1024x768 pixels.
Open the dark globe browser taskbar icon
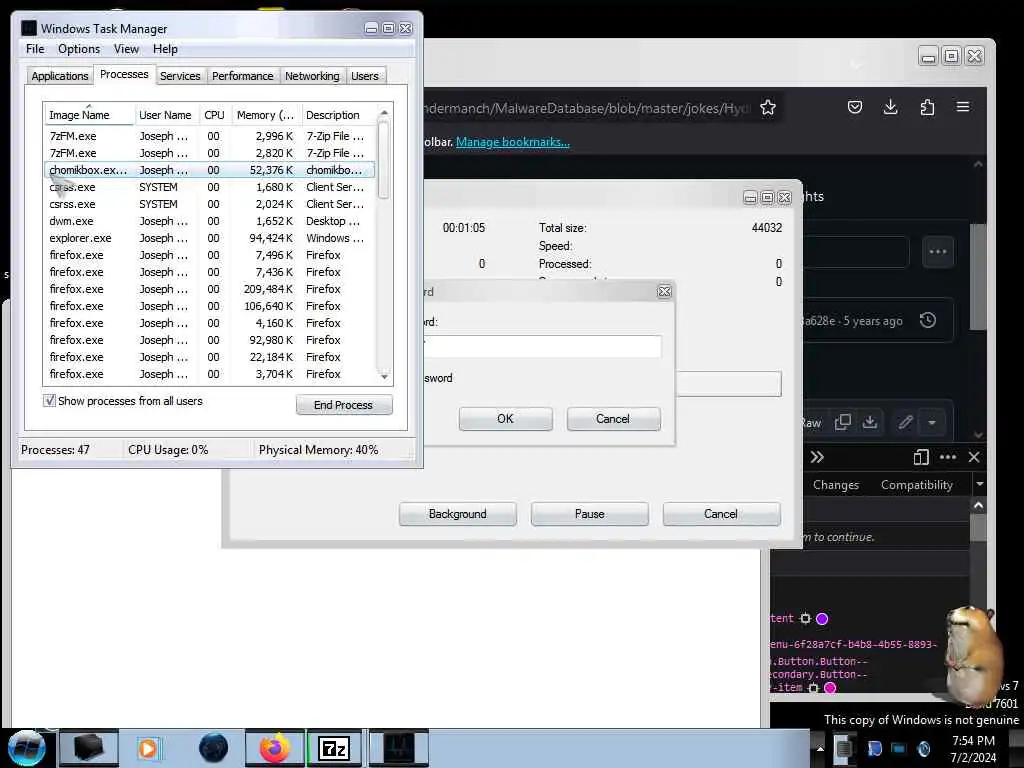(213, 748)
